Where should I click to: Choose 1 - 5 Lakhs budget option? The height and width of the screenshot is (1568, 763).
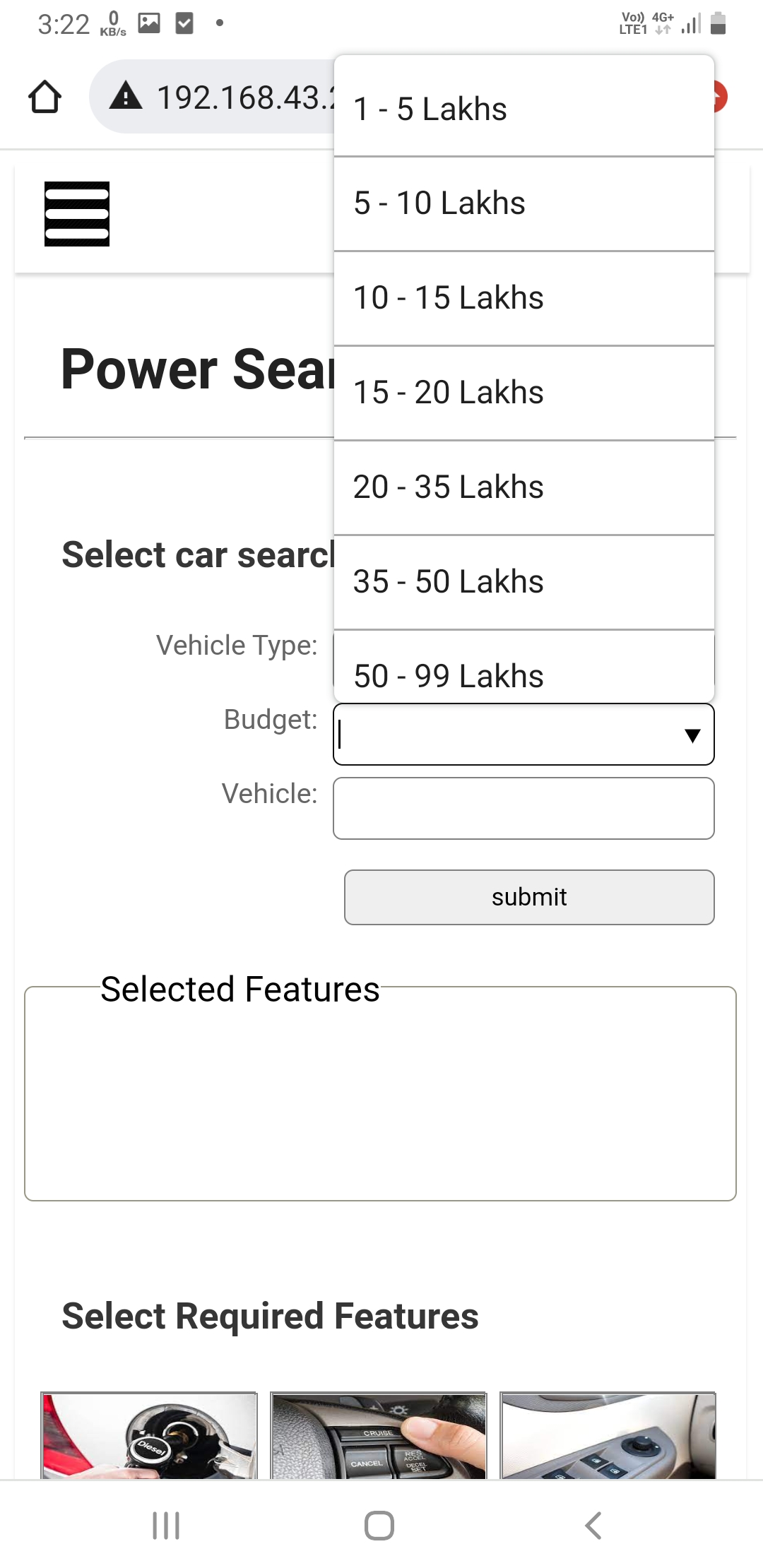(524, 109)
